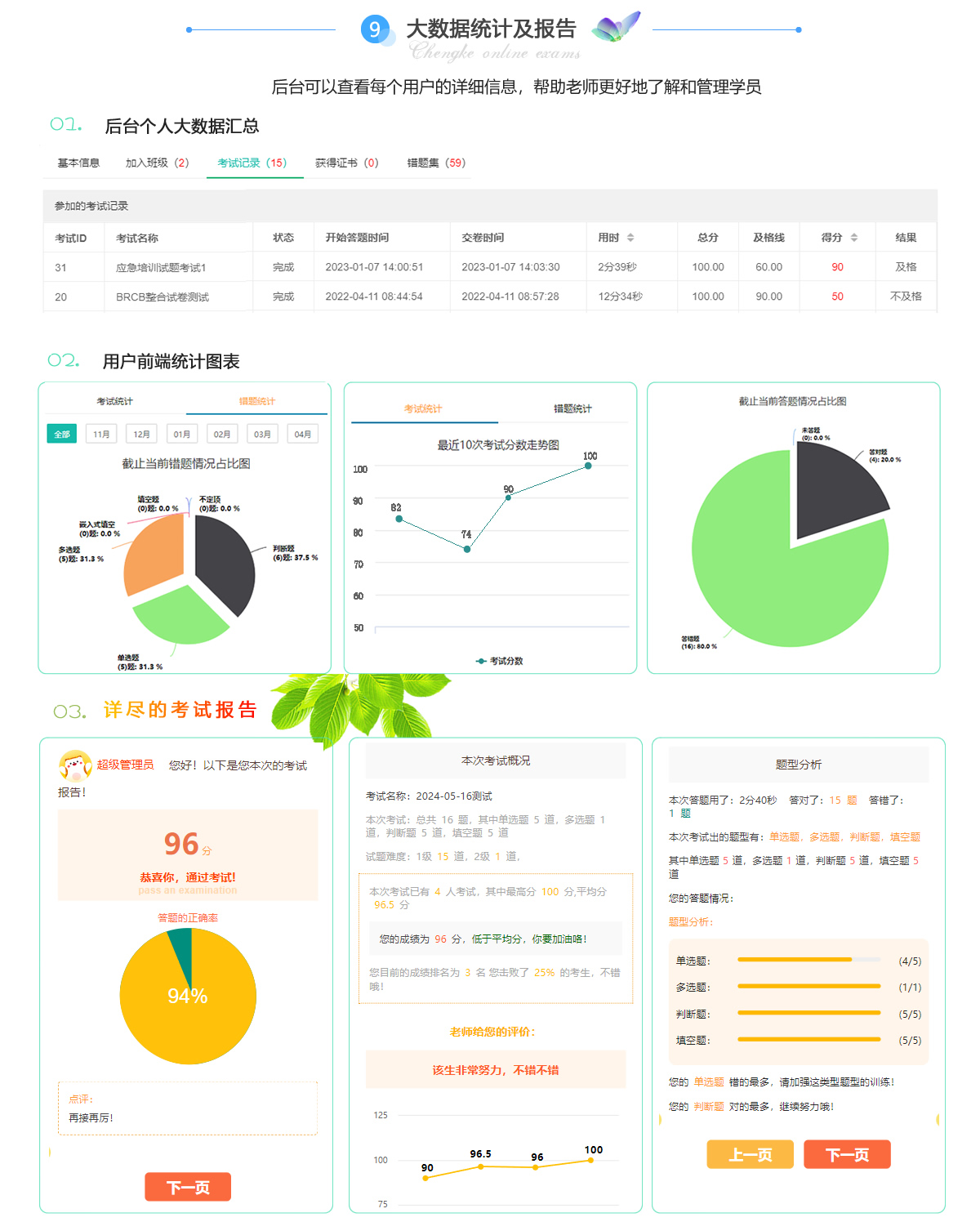Click the blue number 9 badge
The width and height of the screenshot is (980, 1222).
[375, 29]
